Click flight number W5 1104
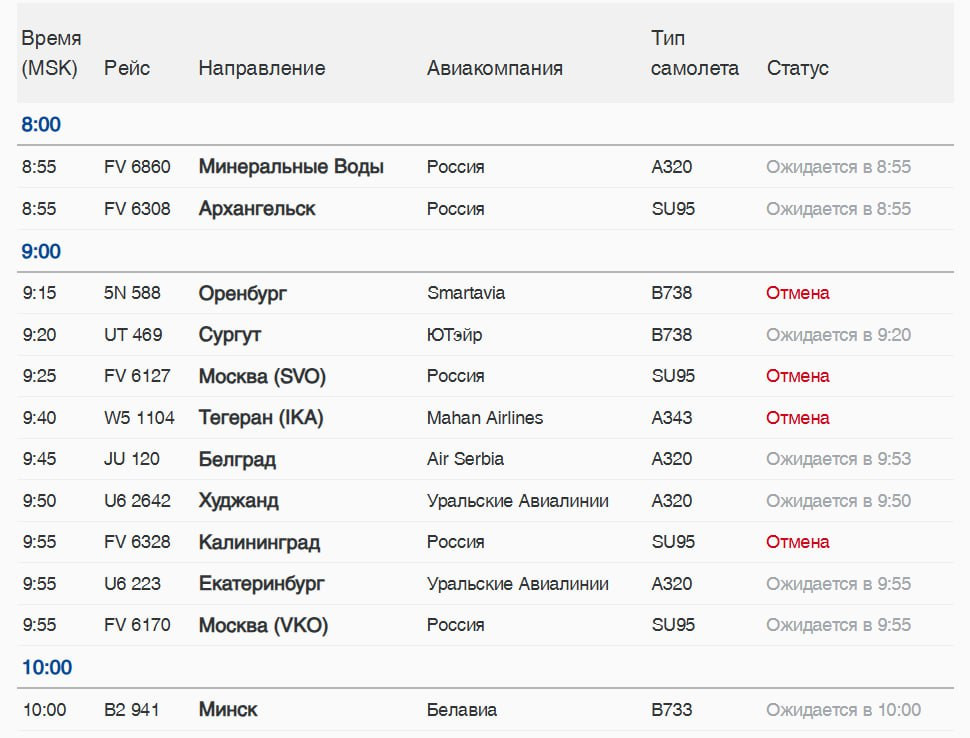Viewport: 970px width, 738px height. (139, 418)
